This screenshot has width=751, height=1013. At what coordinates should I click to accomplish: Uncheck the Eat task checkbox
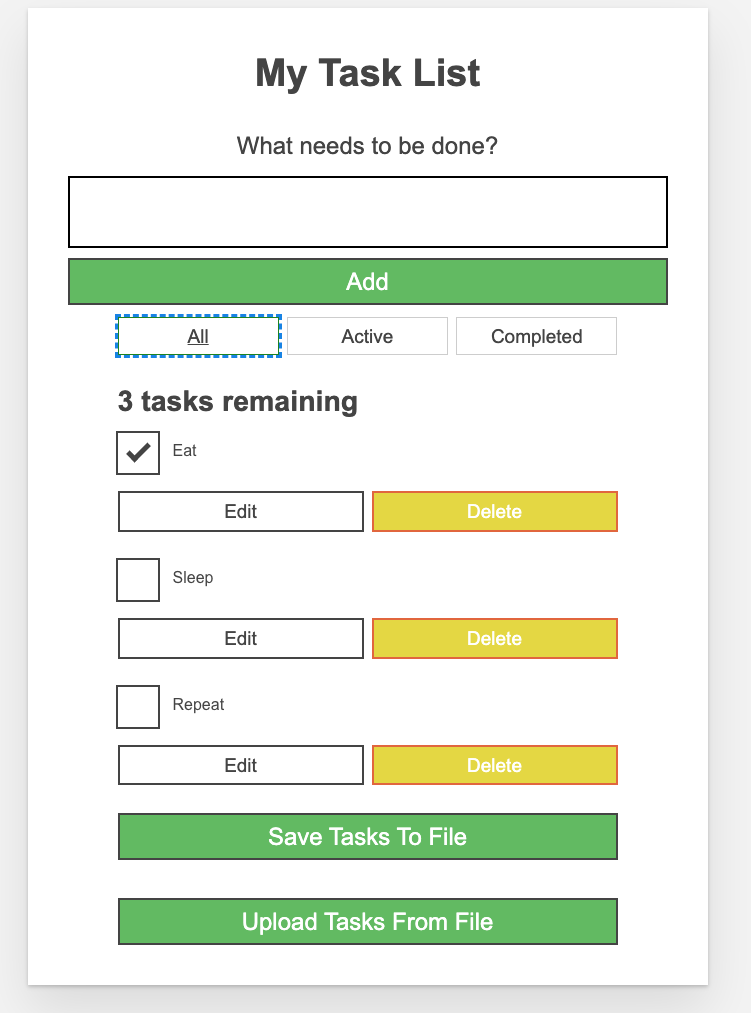pos(138,453)
